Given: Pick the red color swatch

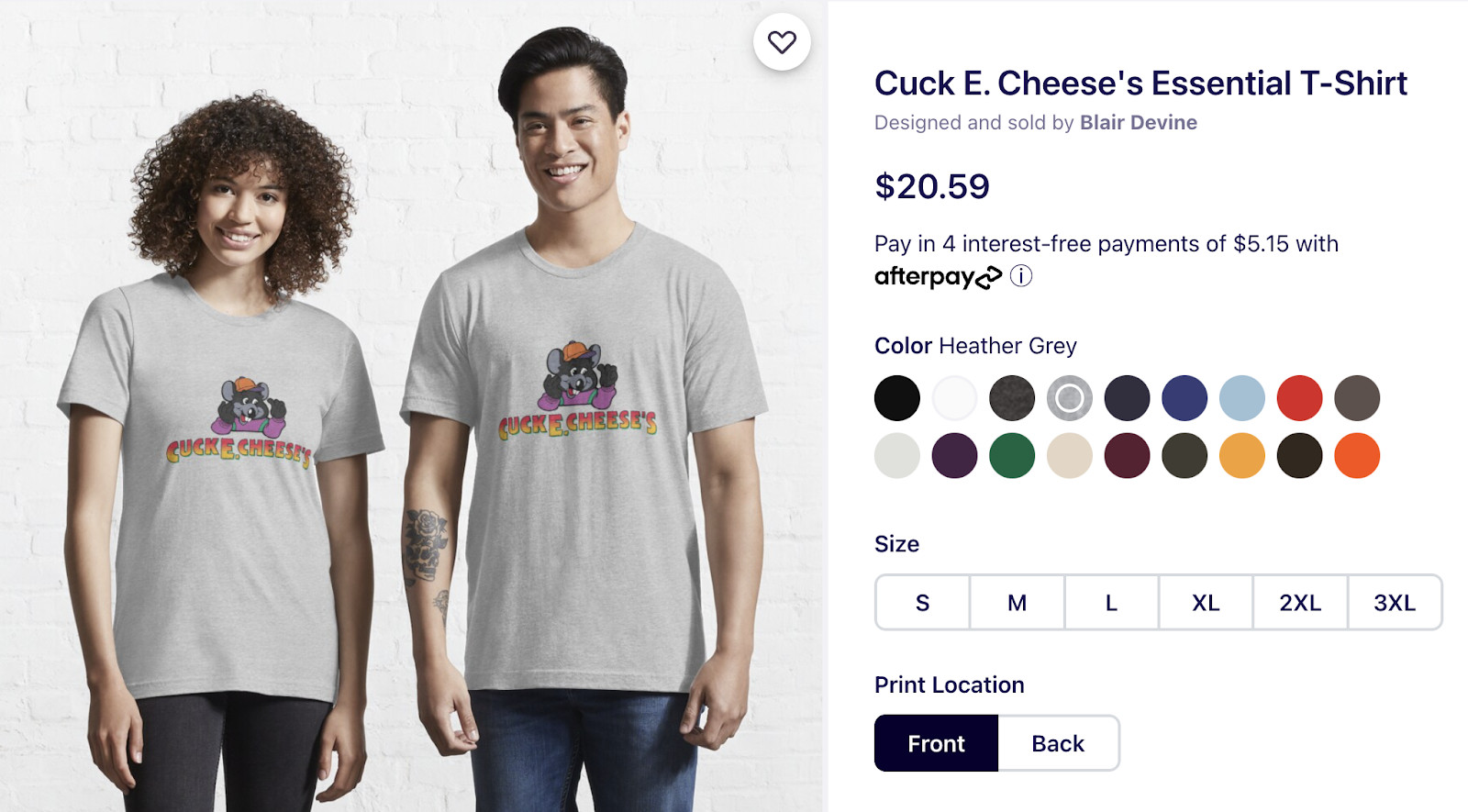Looking at the screenshot, I should pos(1299,398).
